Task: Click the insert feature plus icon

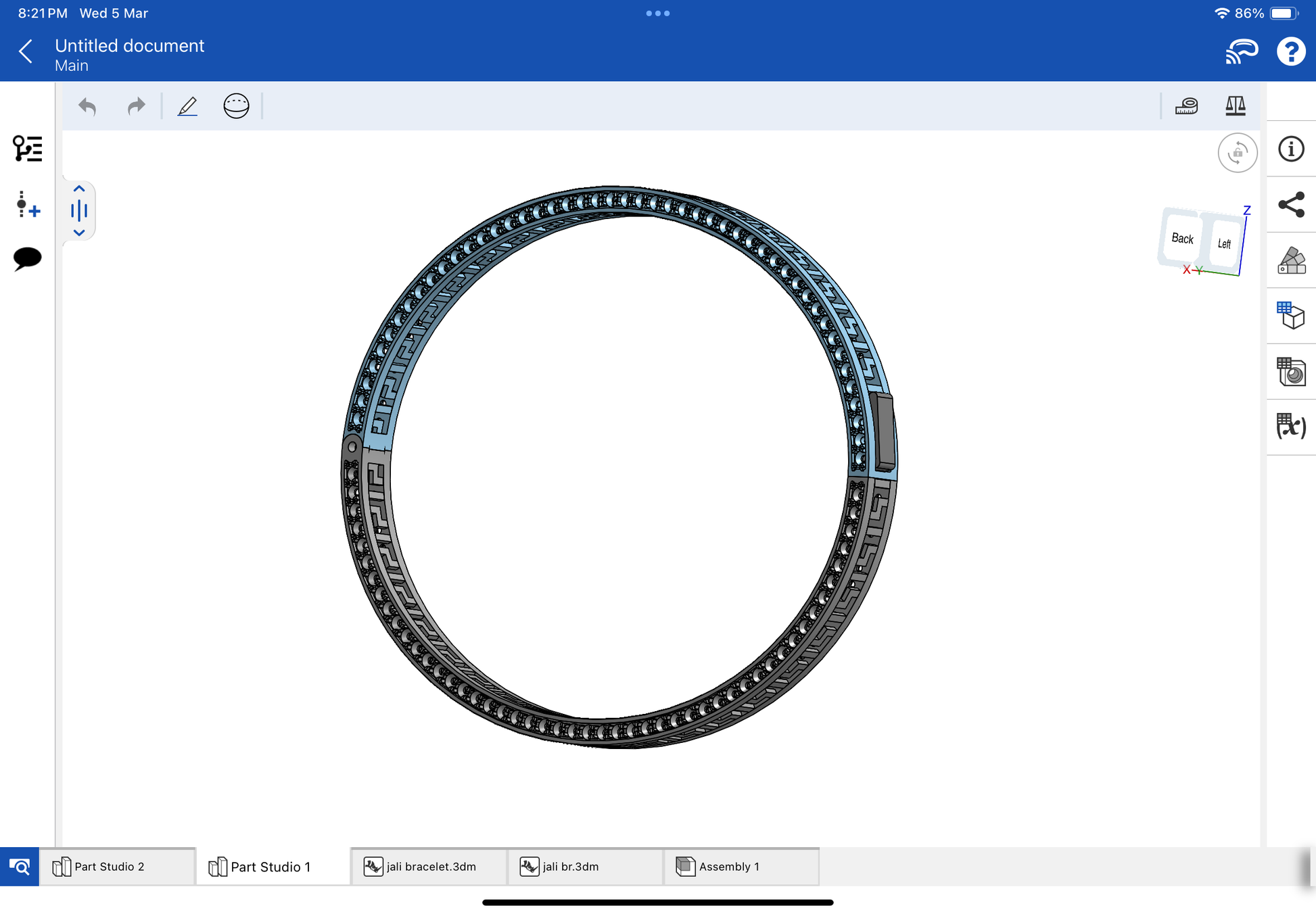Action: (x=27, y=204)
